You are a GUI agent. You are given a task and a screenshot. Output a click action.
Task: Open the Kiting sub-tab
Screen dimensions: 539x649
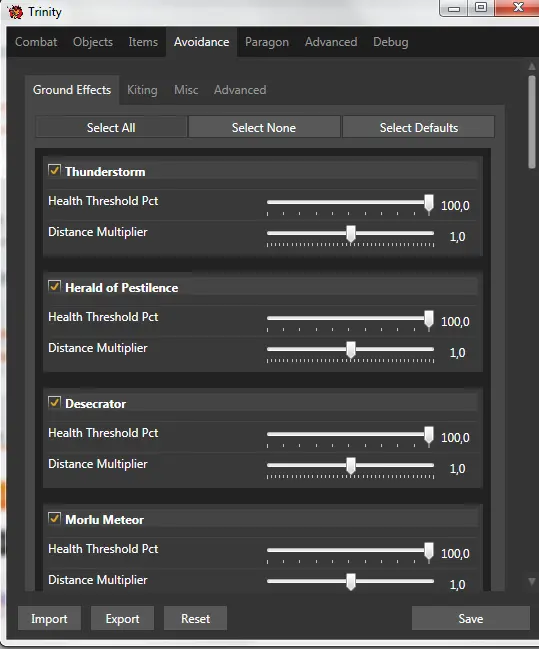click(142, 90)
